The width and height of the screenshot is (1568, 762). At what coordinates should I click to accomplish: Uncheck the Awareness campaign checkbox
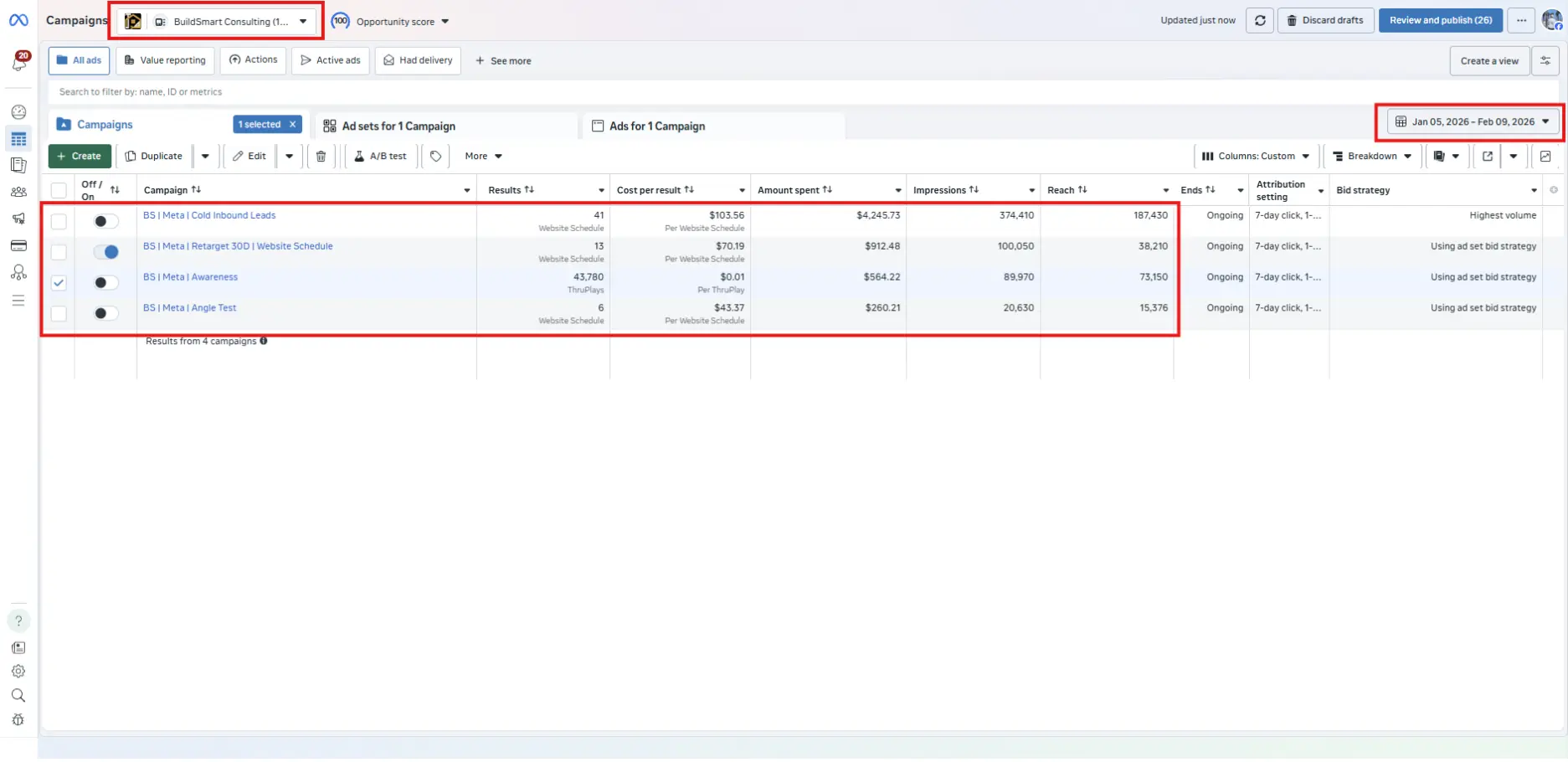coord(59,283)
